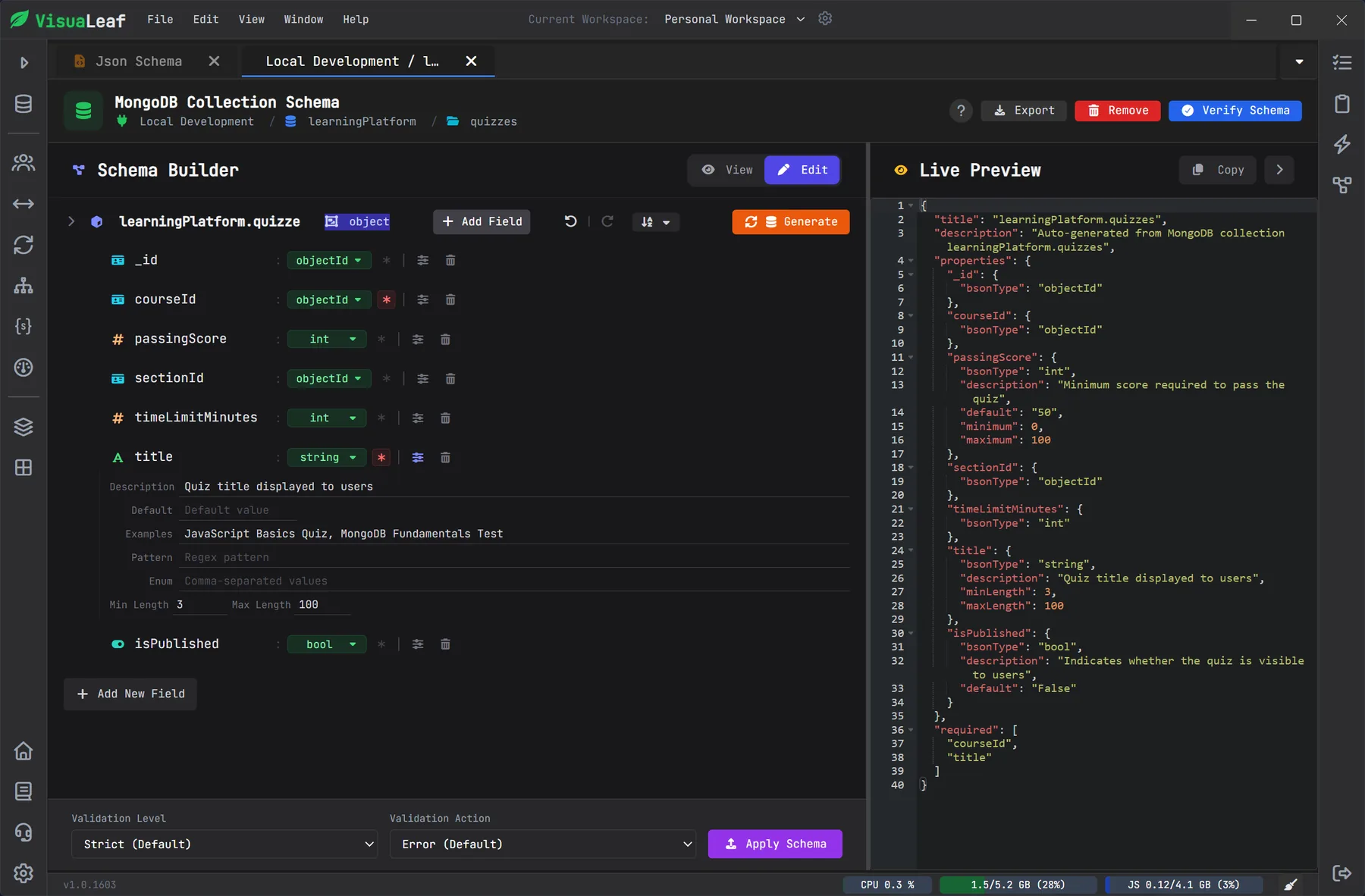1365x896 pixels.
Task: Collapse the Live Preview panel with the chevron
Action: (1279, 170)
